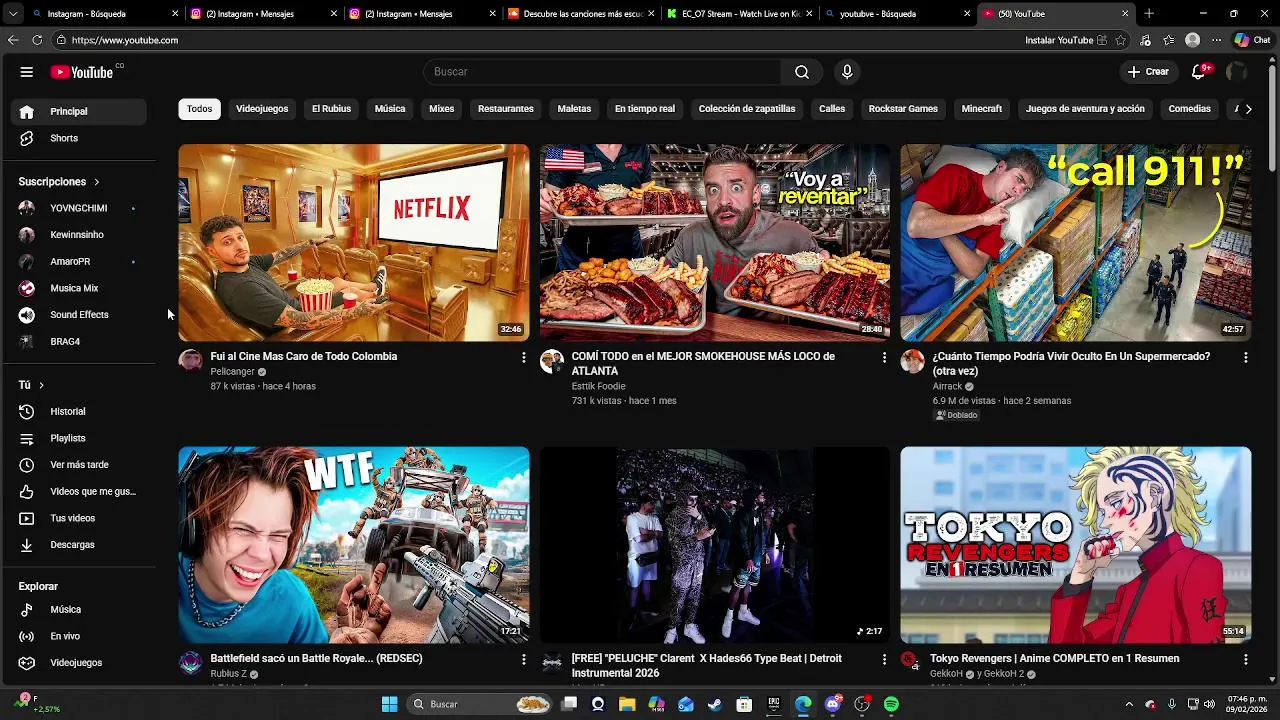The width and height of the screenshot is (1280, 720).
Task: Show hidden system tray icons
Action: pyautogui.click(x=1129, y=704)
